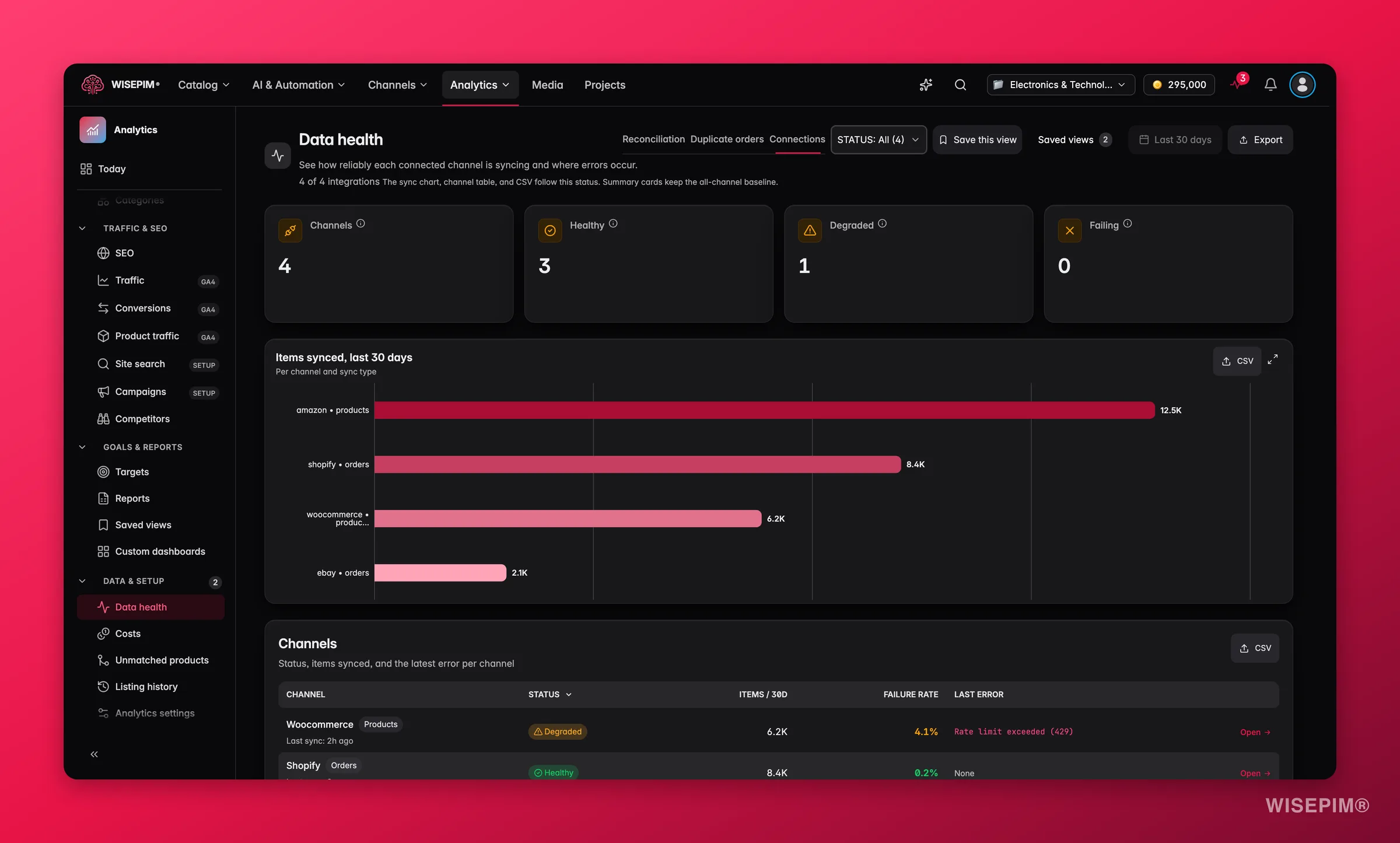
Task: Expand the Items synced chart fullscreen
Action: 1273,359
